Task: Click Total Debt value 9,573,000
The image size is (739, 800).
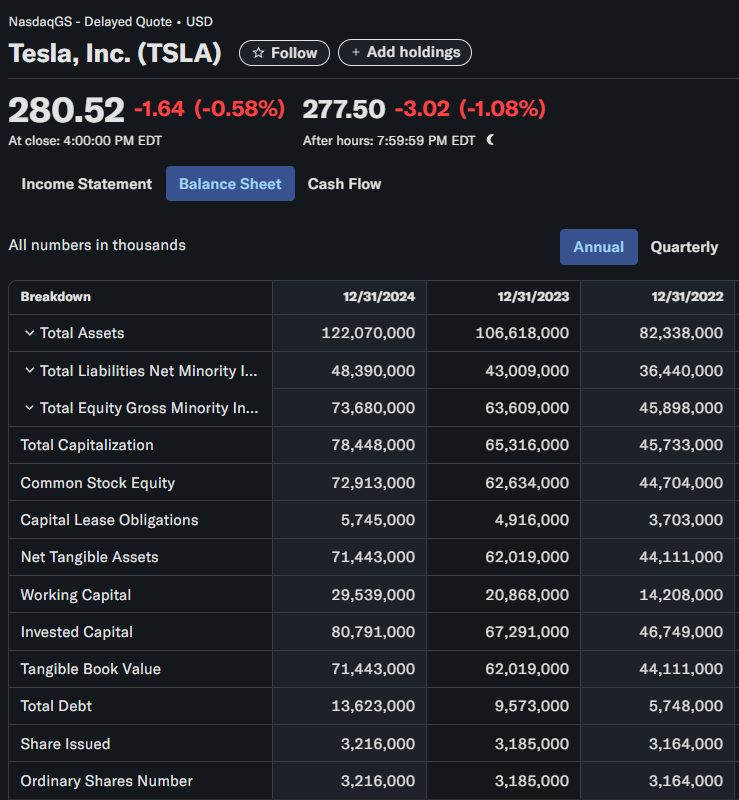Action: coord(532,706)
